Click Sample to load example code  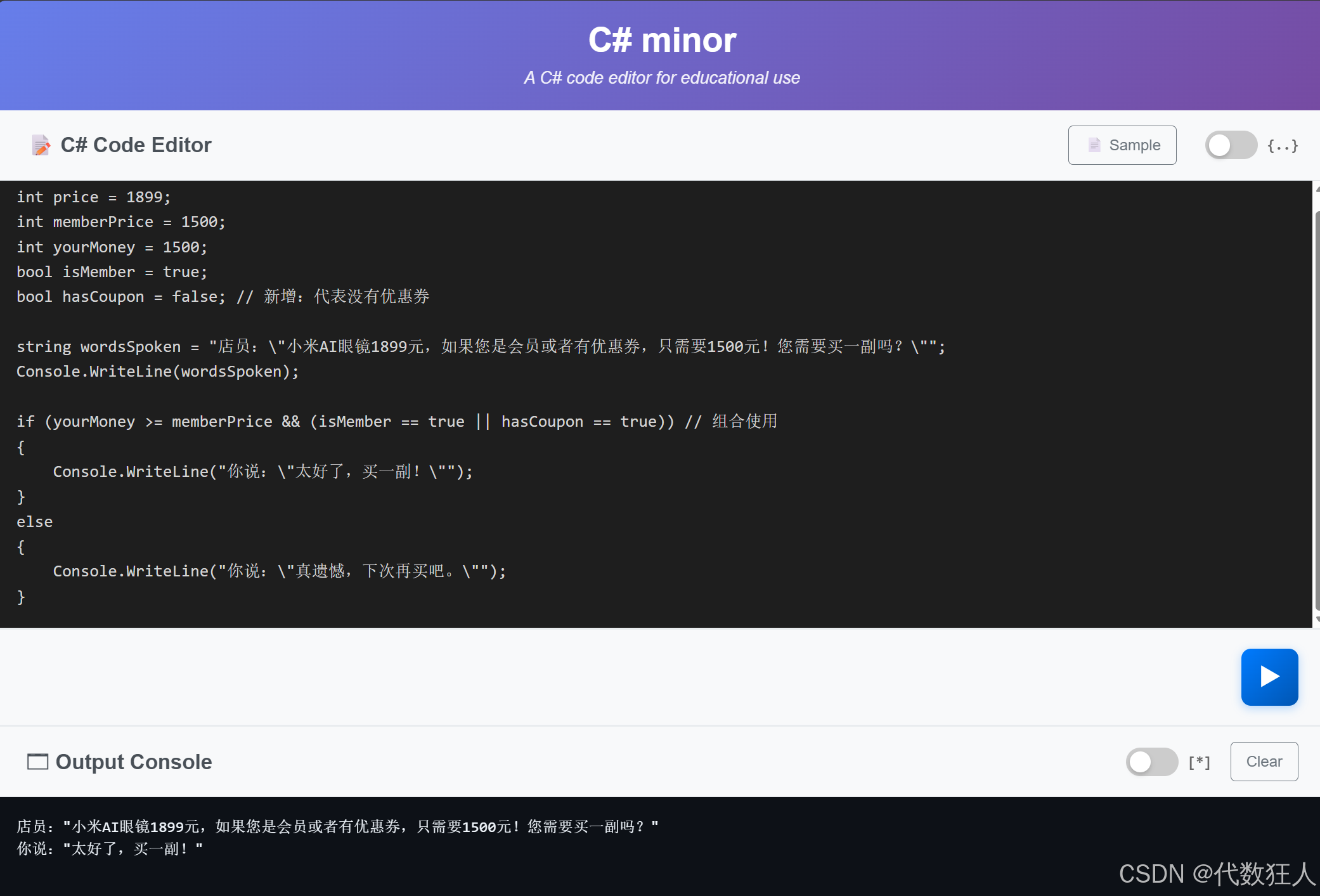tap(1122, 145)
